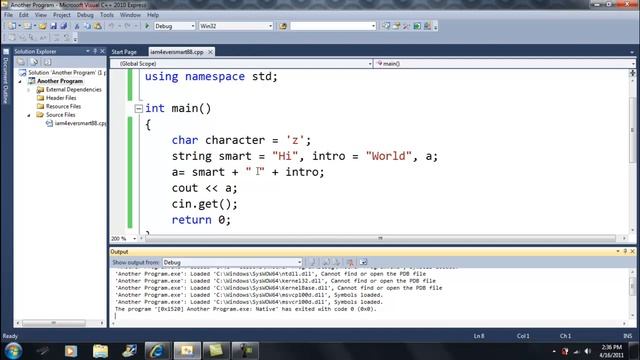Click the Save All icon

pos(63,26)
